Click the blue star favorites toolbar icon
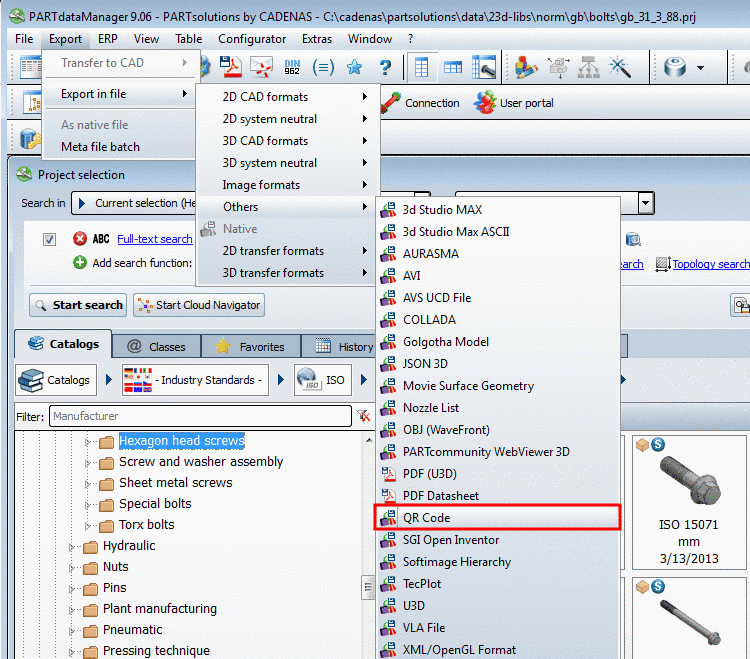 [354, 67]
